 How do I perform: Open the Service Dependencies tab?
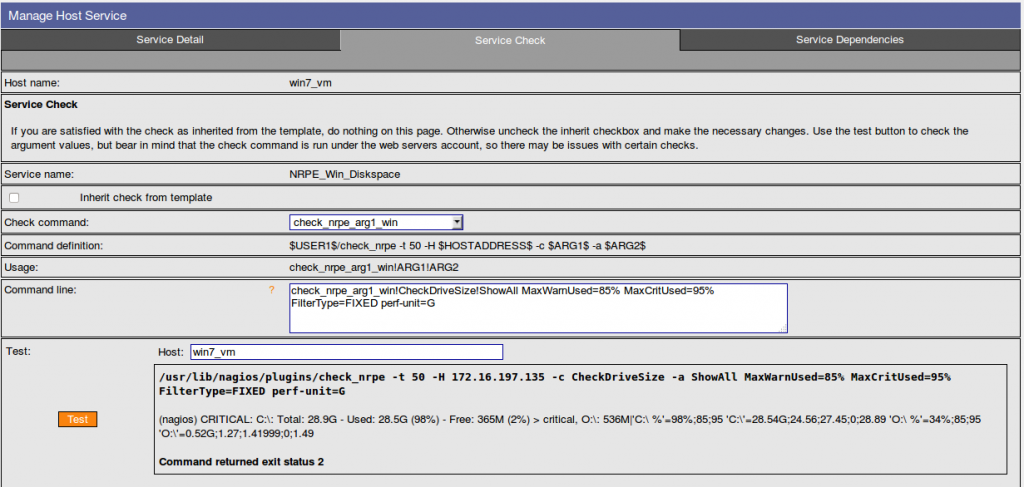pos(849,40)
